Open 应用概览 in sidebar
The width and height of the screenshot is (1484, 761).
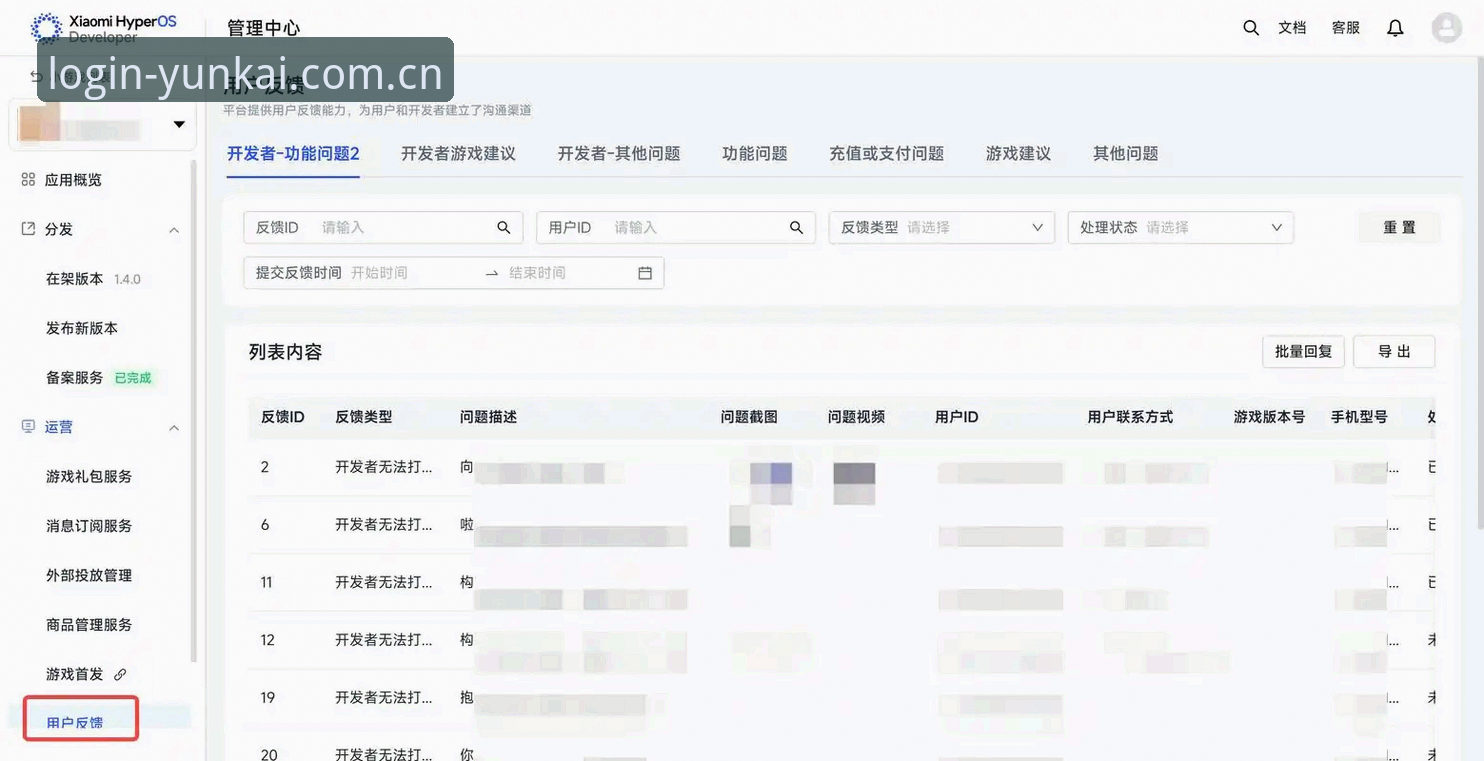pos(73,180)
